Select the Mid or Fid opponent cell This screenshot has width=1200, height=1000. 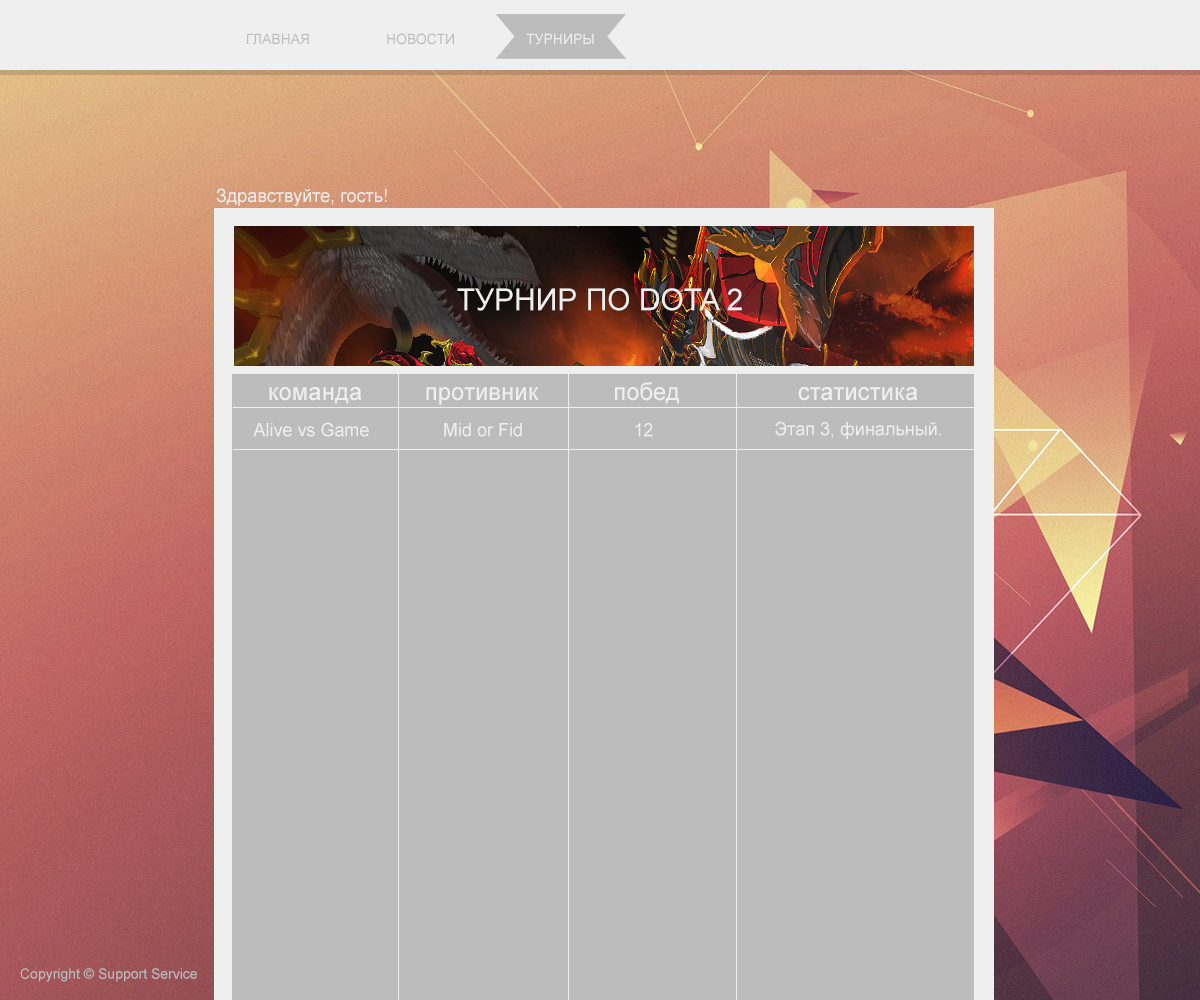click(x=483, y=430)
